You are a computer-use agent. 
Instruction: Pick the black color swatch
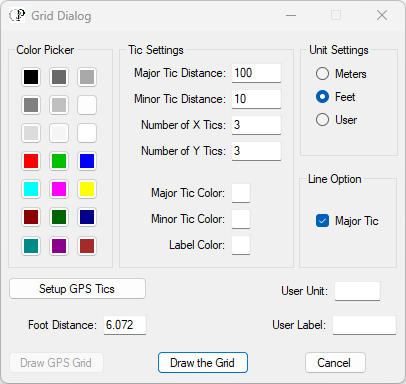(x=31, y=77)
